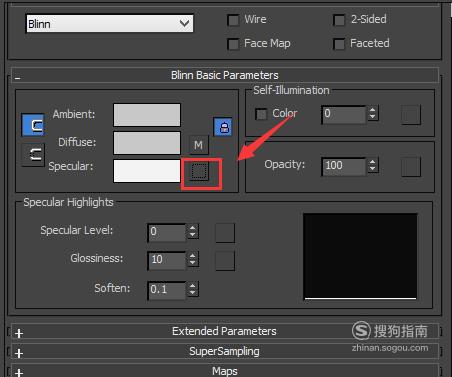Expand the SuperSampling rollout
Viewport: 452px width, 377px height.
coord(224,351)
